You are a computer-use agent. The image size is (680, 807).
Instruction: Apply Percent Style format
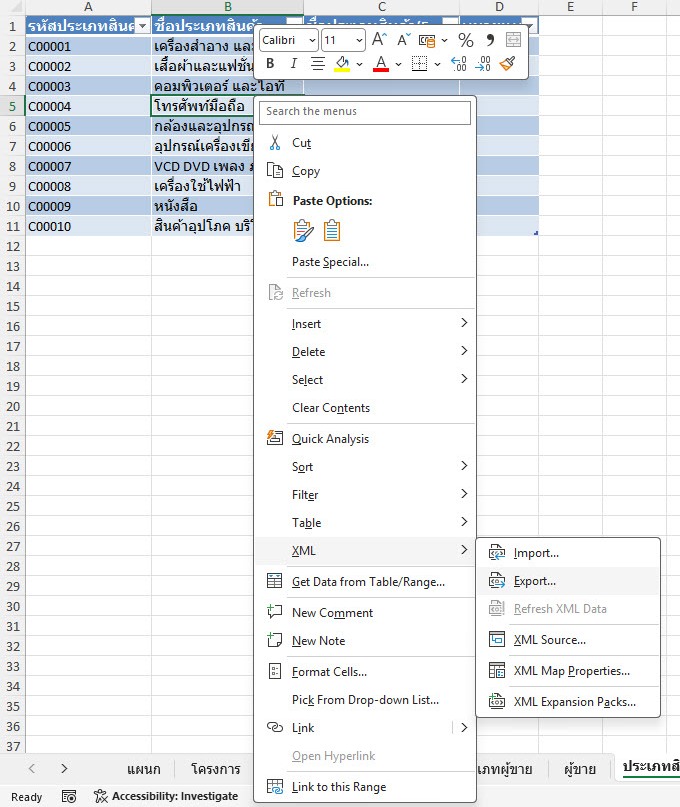466,40
